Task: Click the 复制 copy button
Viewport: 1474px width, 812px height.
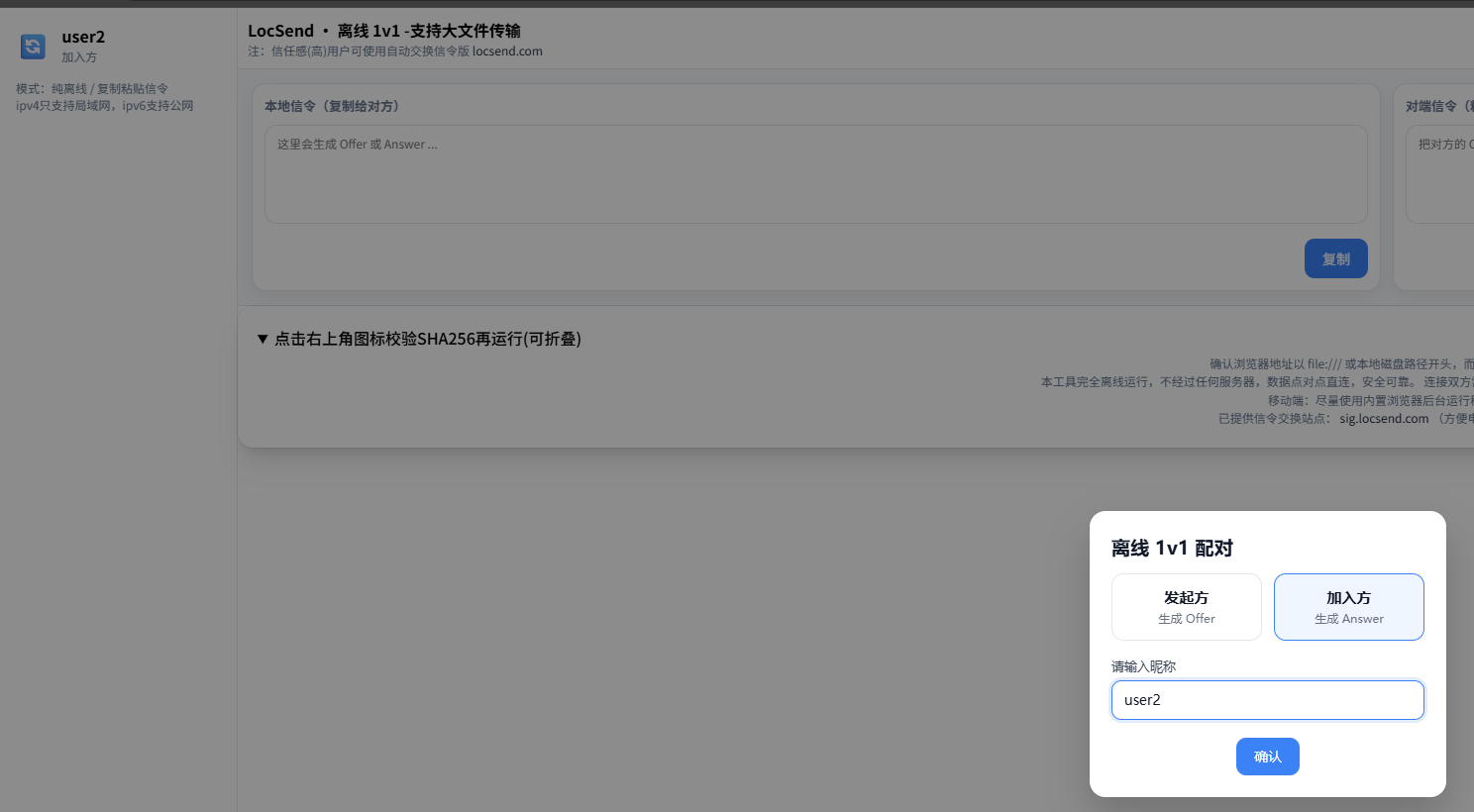Action: pos(1335,258)
